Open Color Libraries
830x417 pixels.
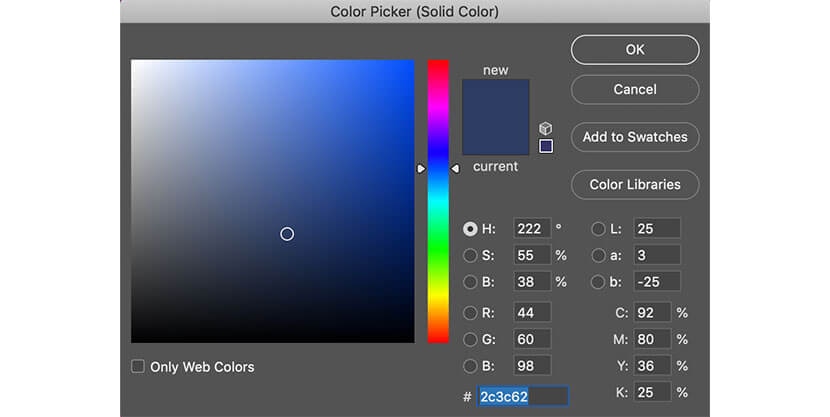pyautogui.click(x=635, y=184)
